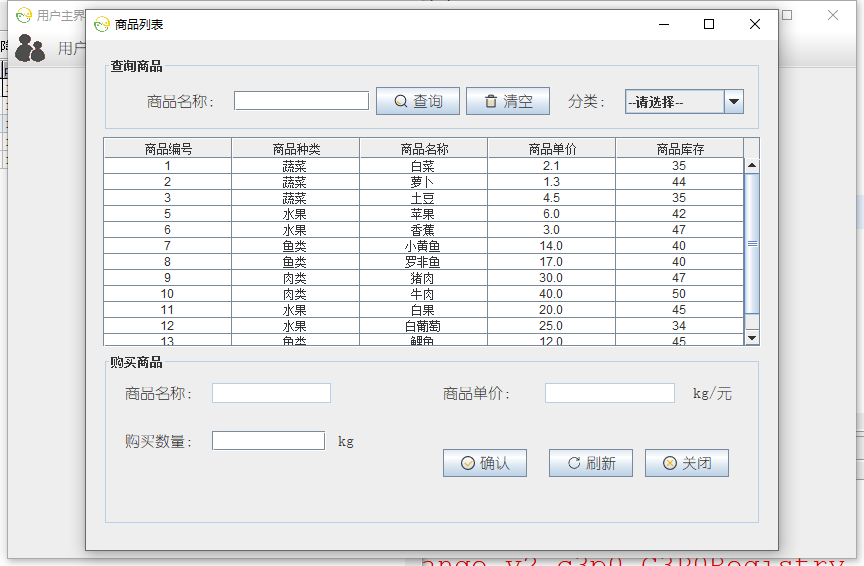This screenshot has width=864, height=566.
Task: Minimize the 商品列表 window
Action: click(664, 24)
